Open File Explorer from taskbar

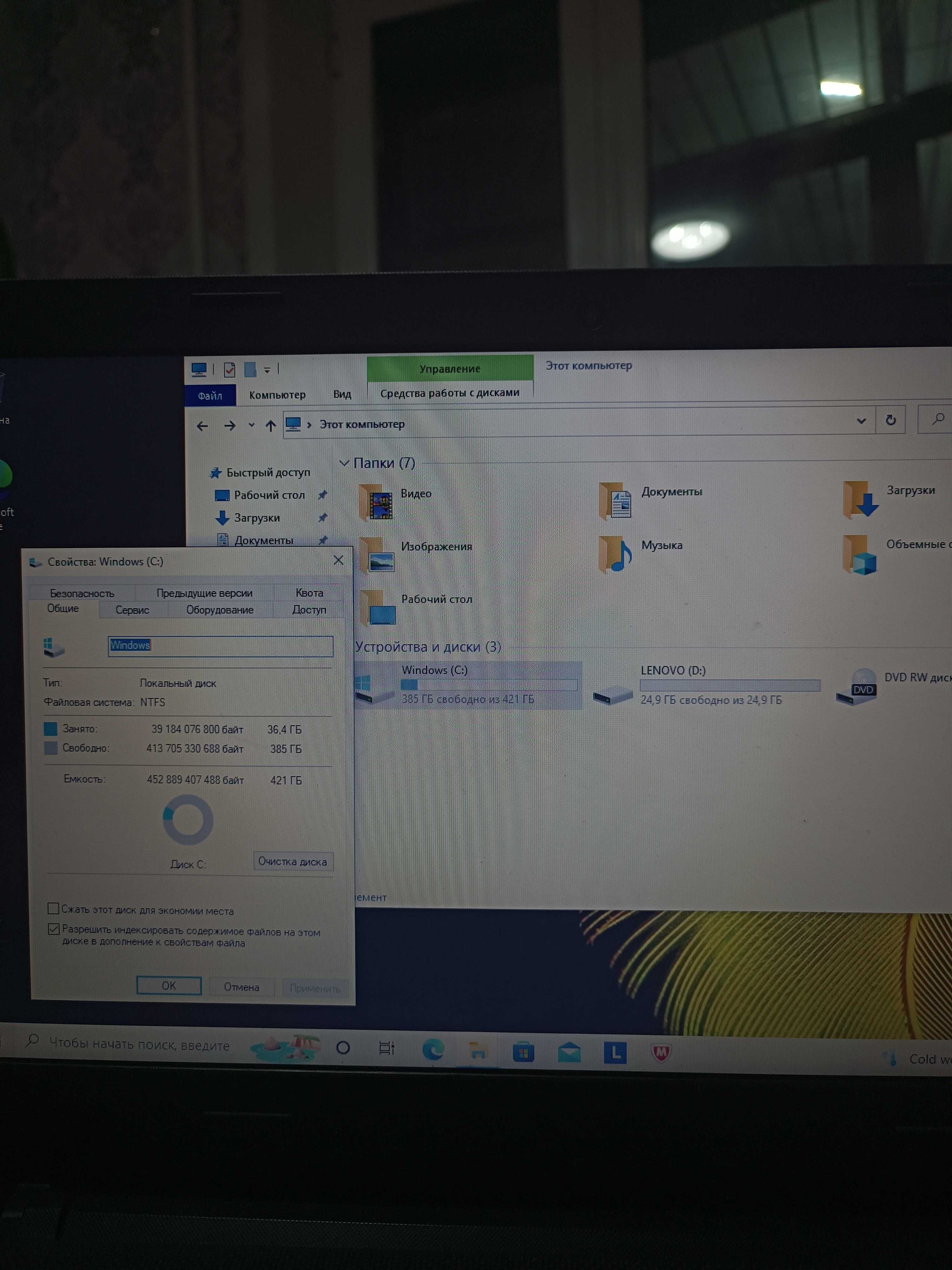point(478,1051)
